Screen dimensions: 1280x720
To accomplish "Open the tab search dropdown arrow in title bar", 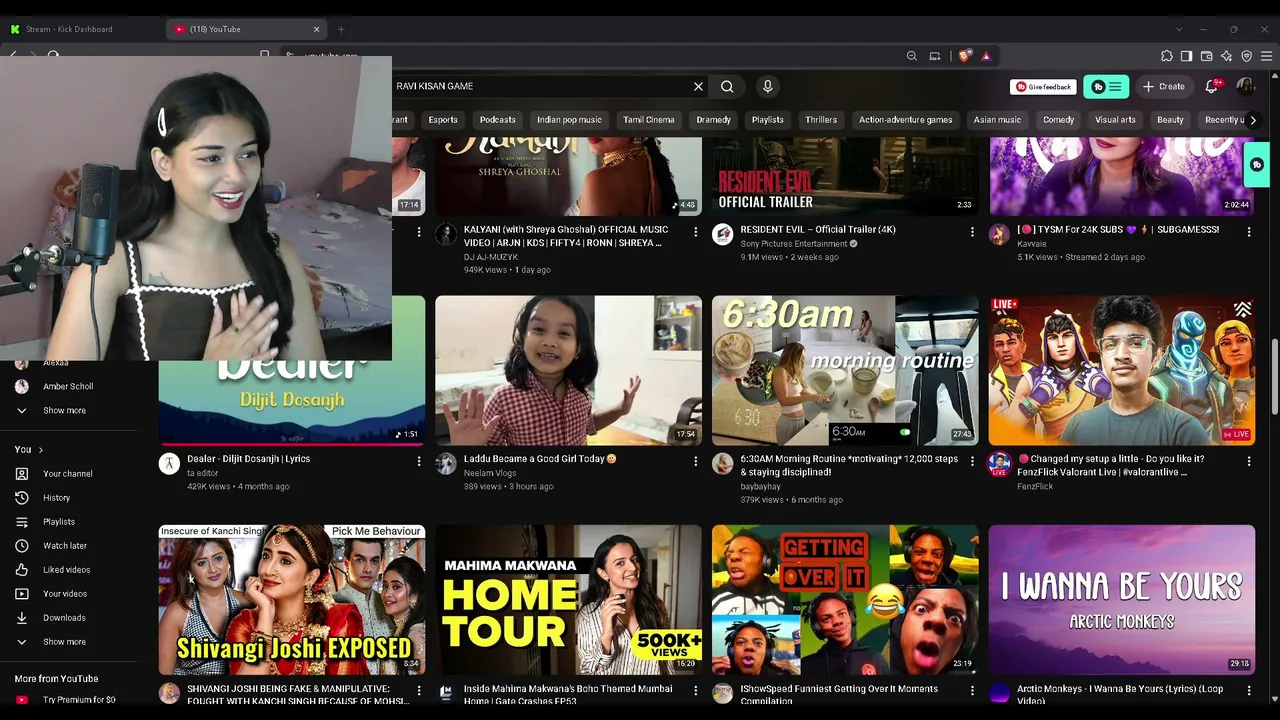I will [x=1179, y=29].
